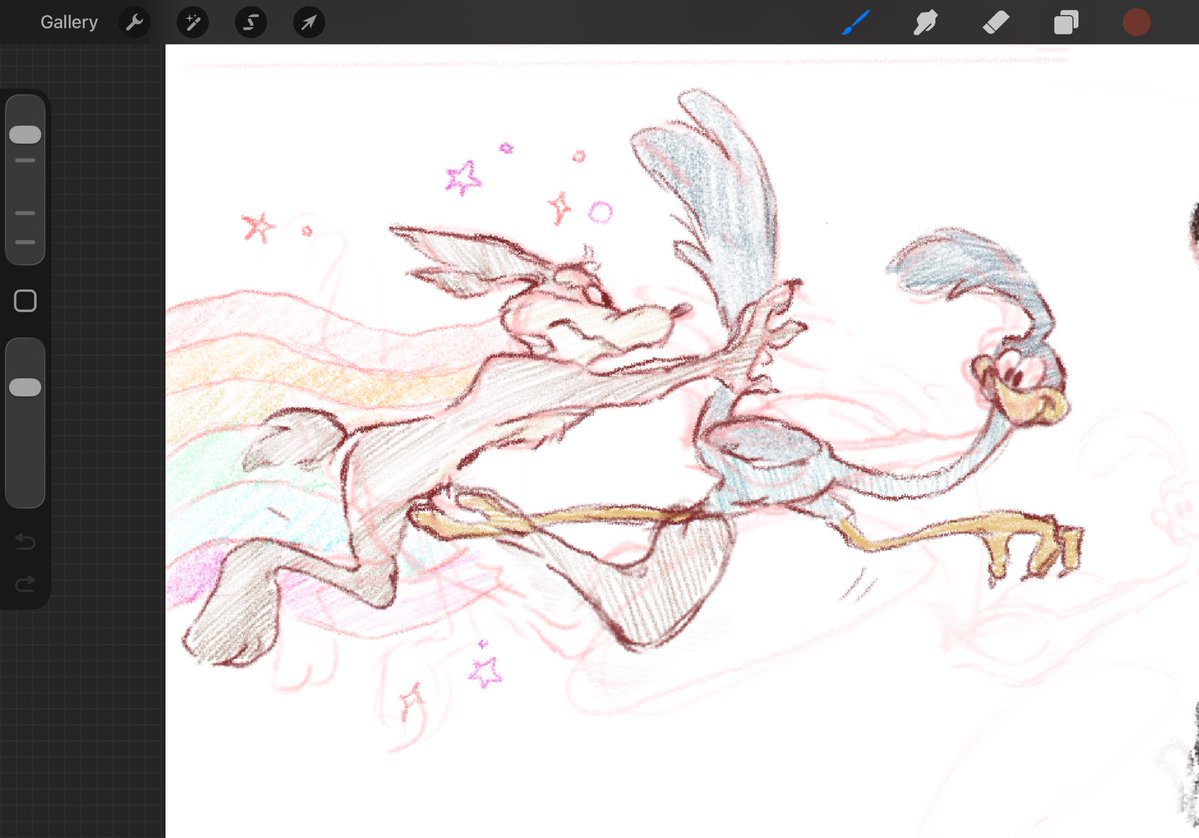The image size is (1199, 838).
Task: Tap the Modify square button in sidebar
Action: (25, 300)
